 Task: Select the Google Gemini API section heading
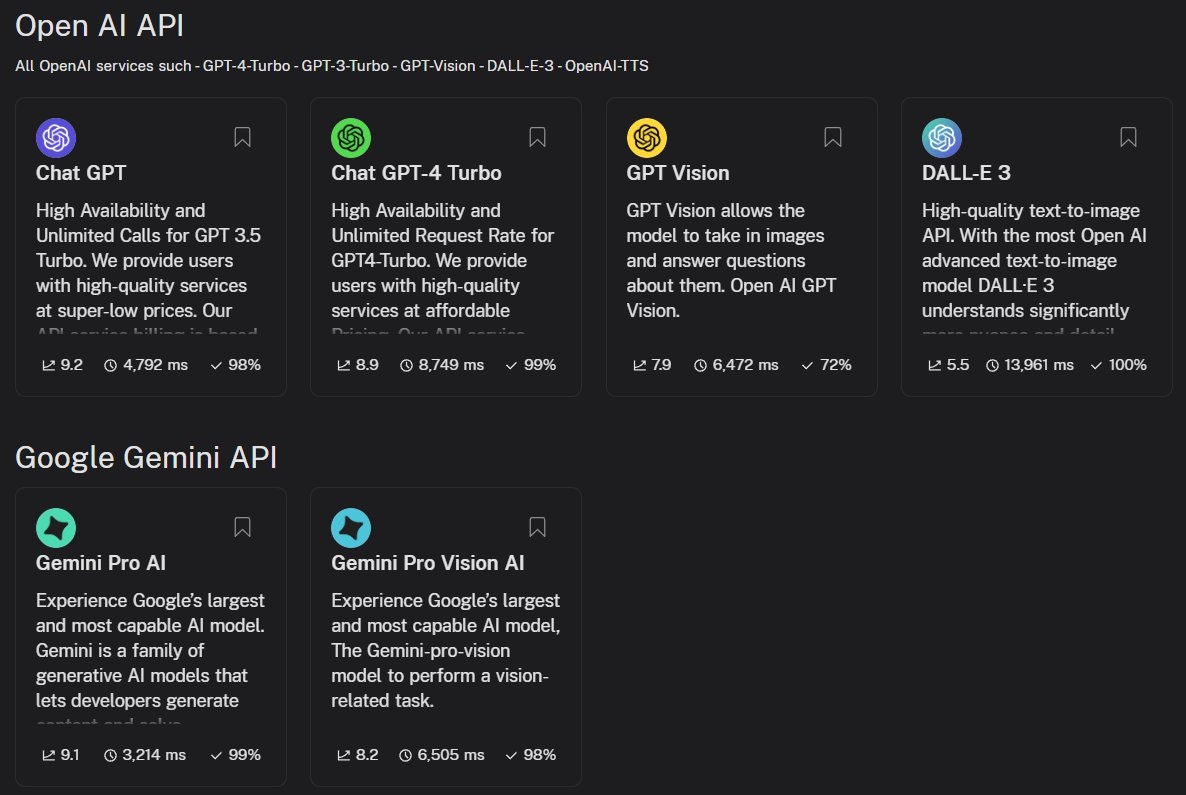[146, 458]
